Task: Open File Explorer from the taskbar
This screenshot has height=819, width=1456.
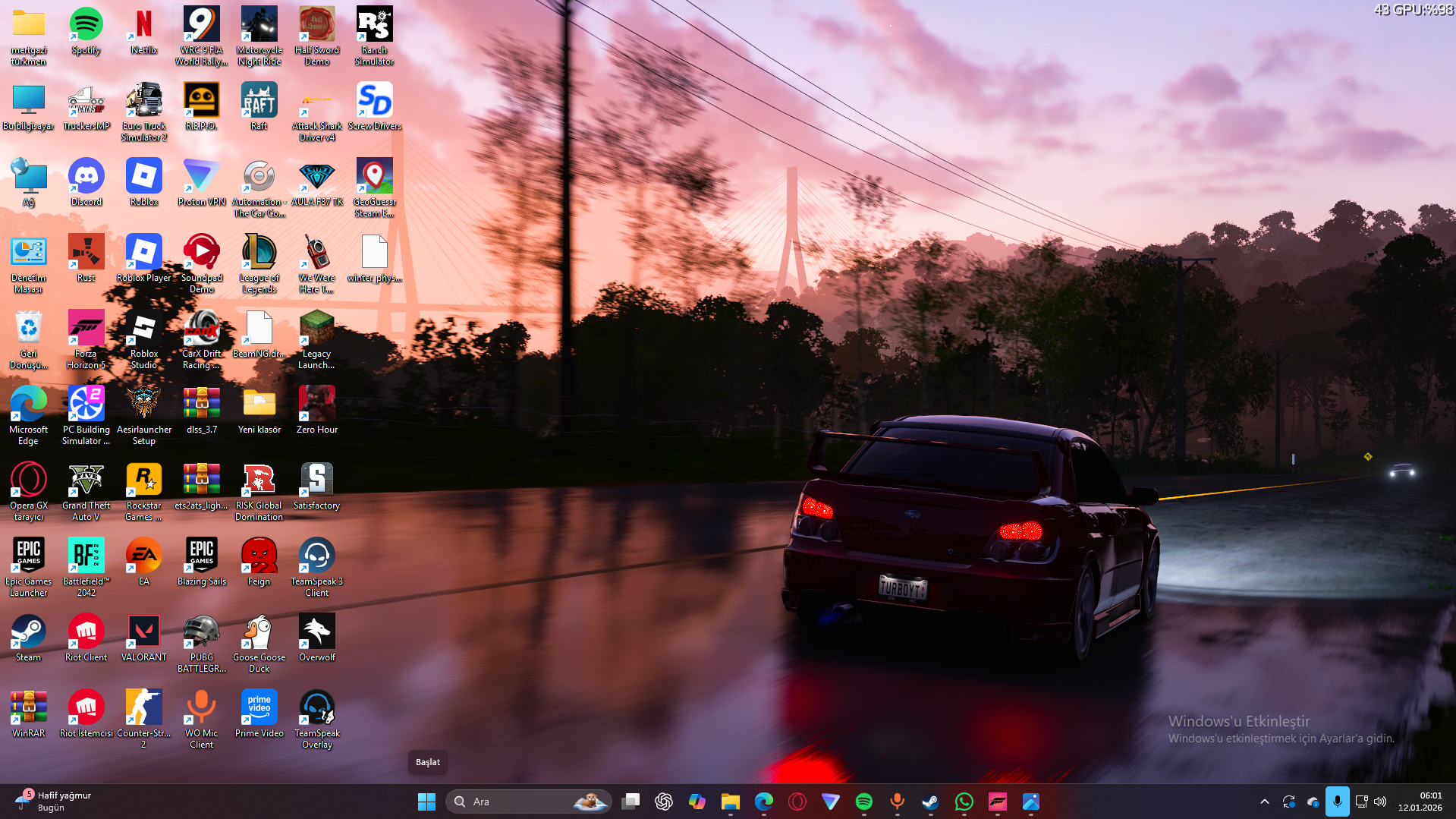Action: click(x=731, y=802)
